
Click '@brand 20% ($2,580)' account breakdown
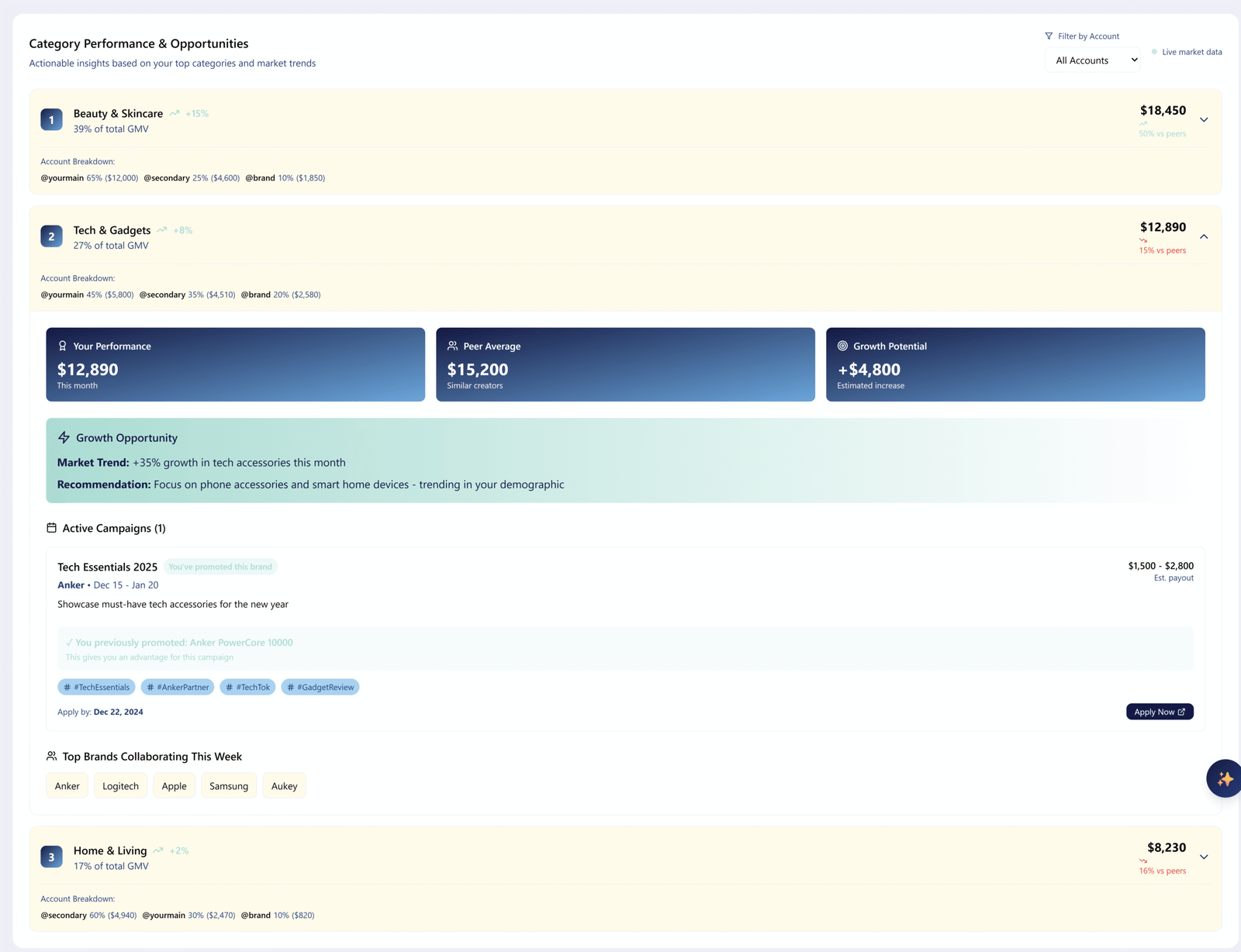pos(281,295)
